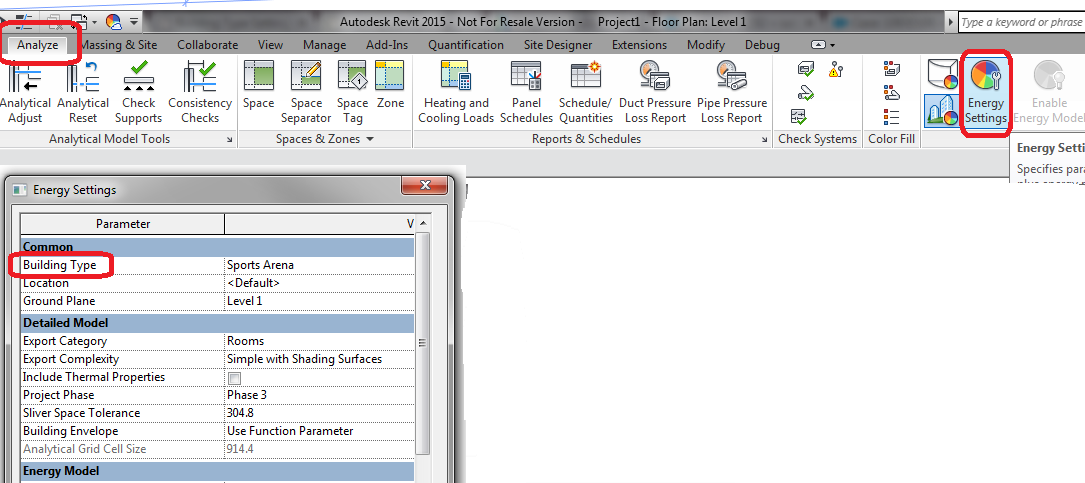This screenshot has width=1085, height=483.
Task: Open Customize Quick Access Toolbar dropdown
Action: 134,21
